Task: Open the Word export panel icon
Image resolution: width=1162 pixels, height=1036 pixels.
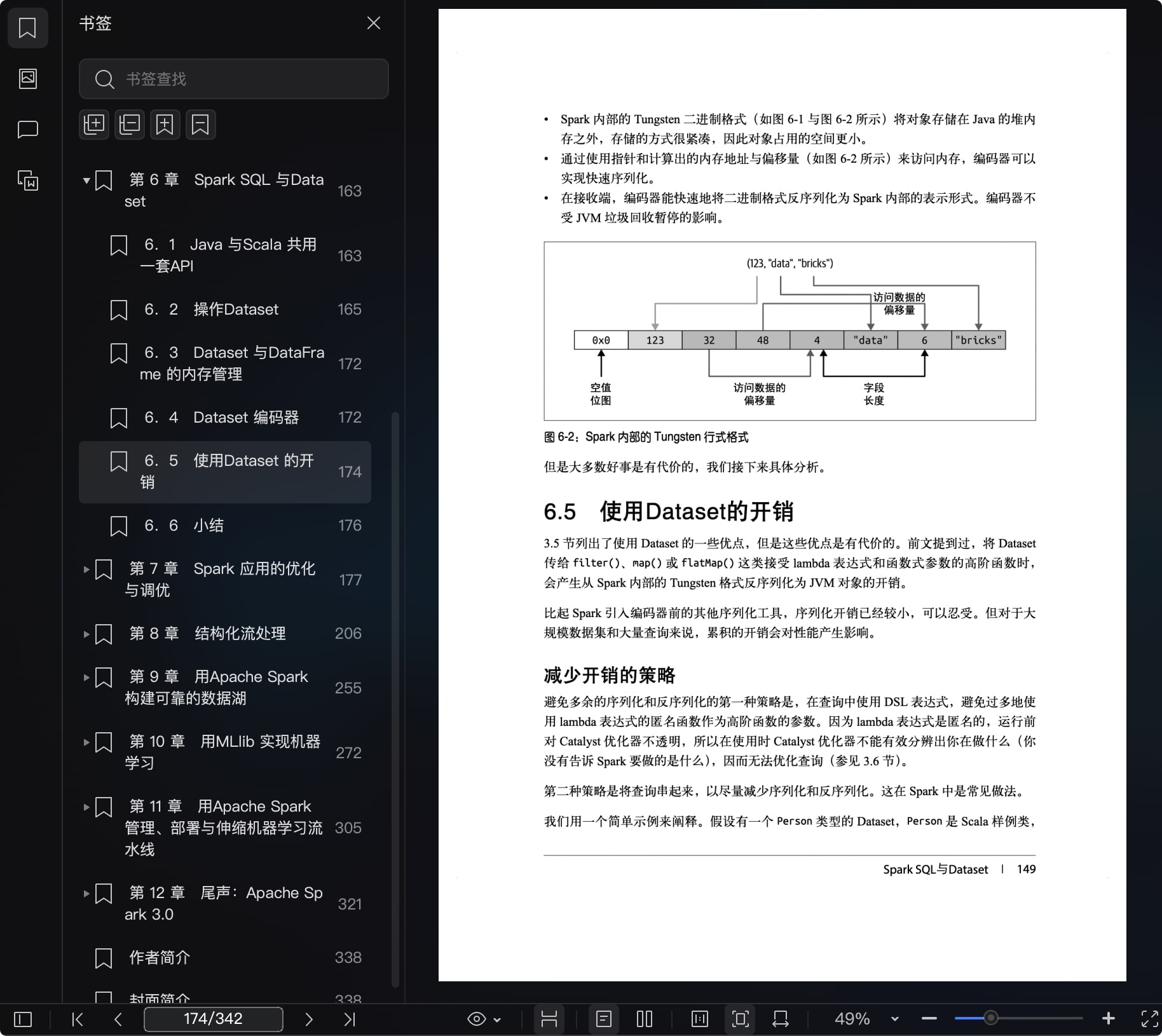Action: coord(27,181)
